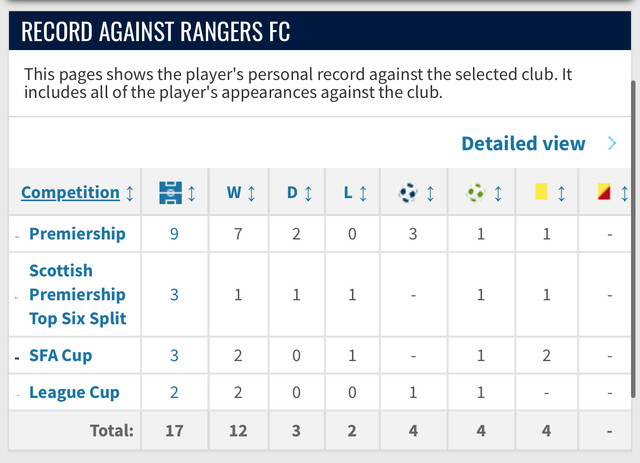Image resolution: width=640 pixels, height=463 pixels.
Task: Click the Competition column header link
Action: pos(70,192)
